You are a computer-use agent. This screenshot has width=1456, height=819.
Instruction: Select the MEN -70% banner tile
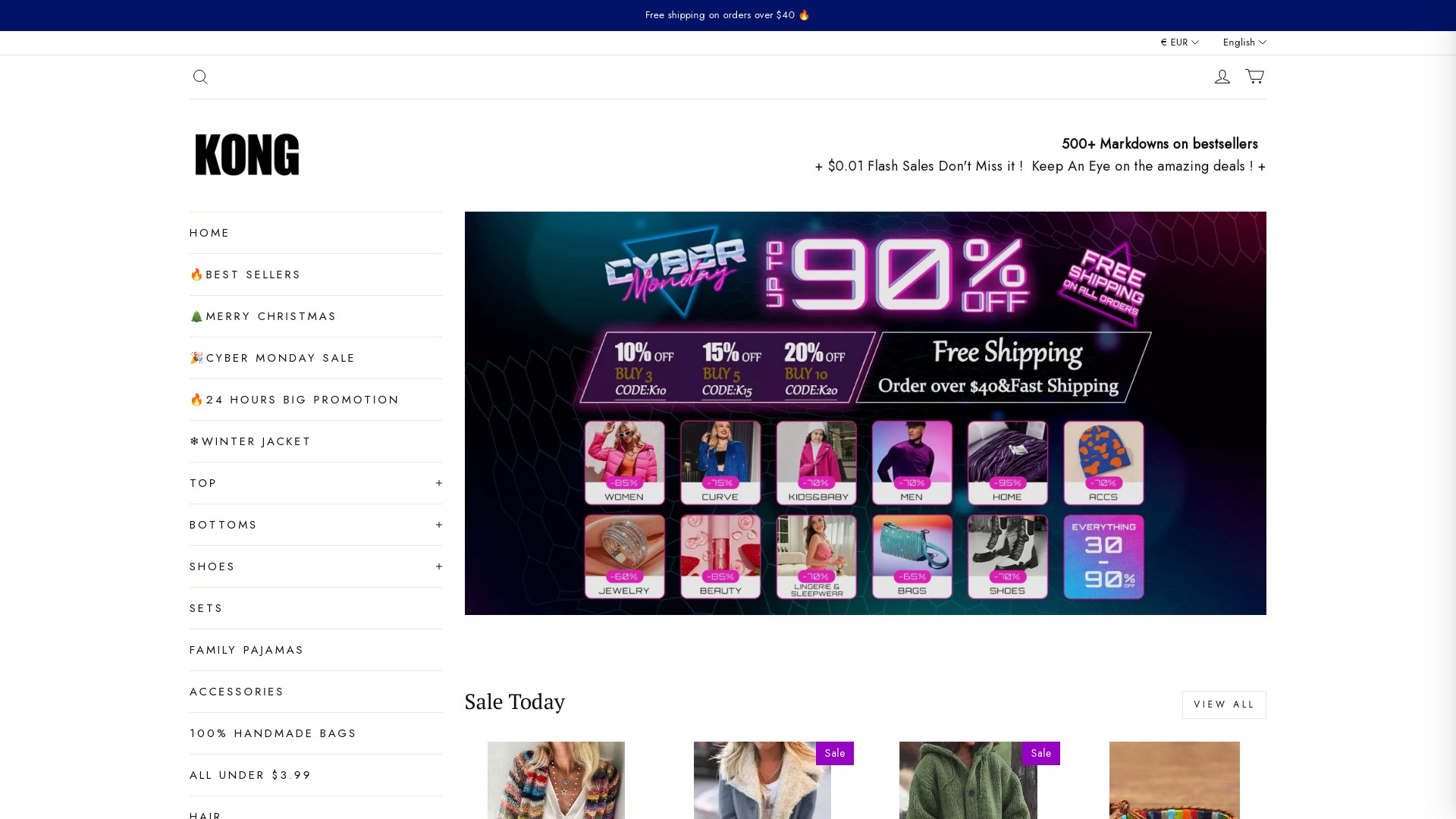point(912,463)
